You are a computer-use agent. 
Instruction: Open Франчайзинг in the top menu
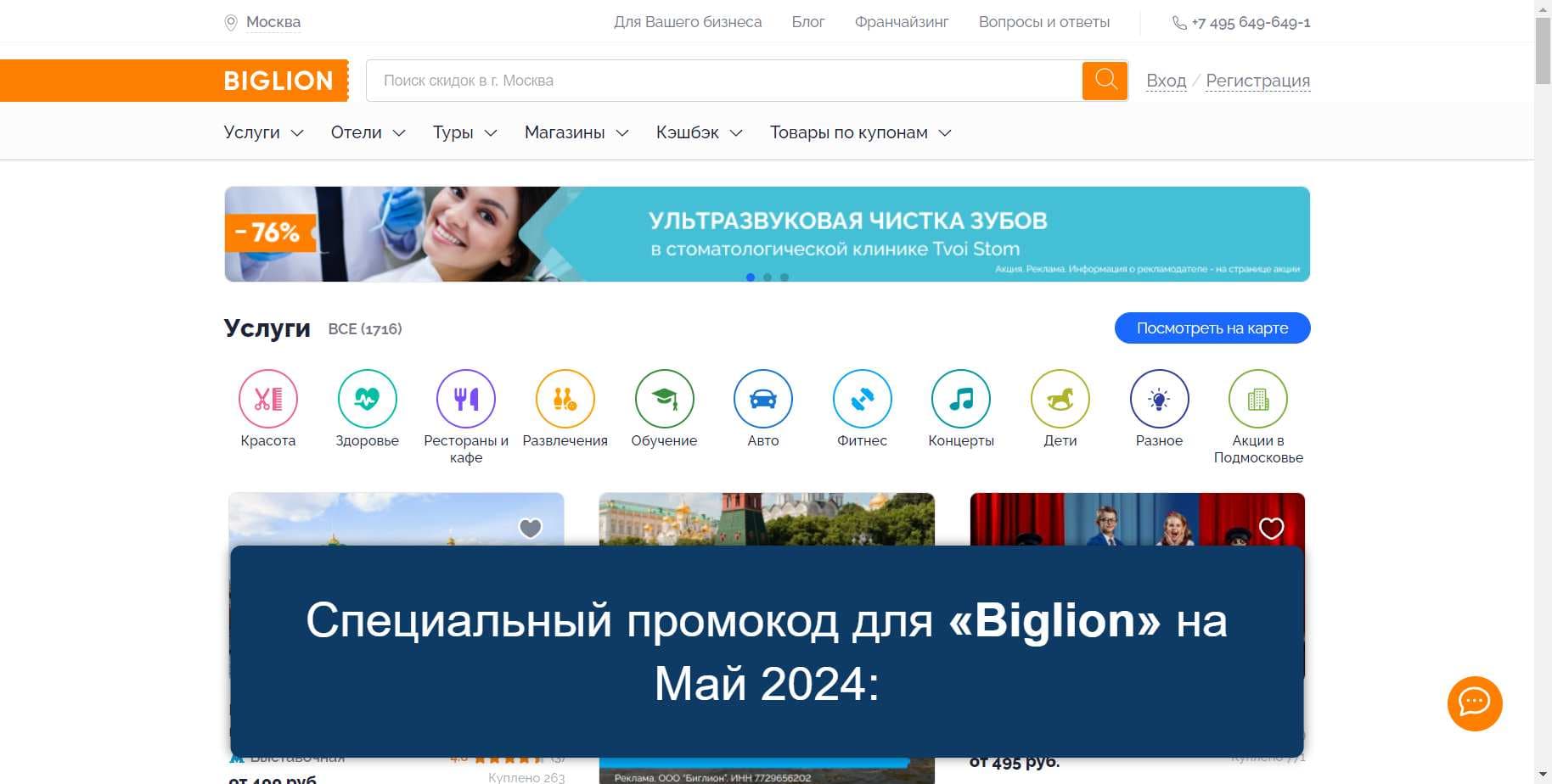pyautogui.click(x=901, y=22)
